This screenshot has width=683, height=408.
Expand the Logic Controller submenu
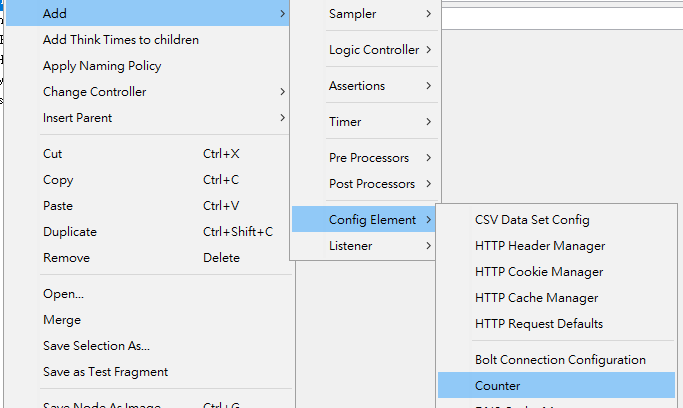point(373,50)
